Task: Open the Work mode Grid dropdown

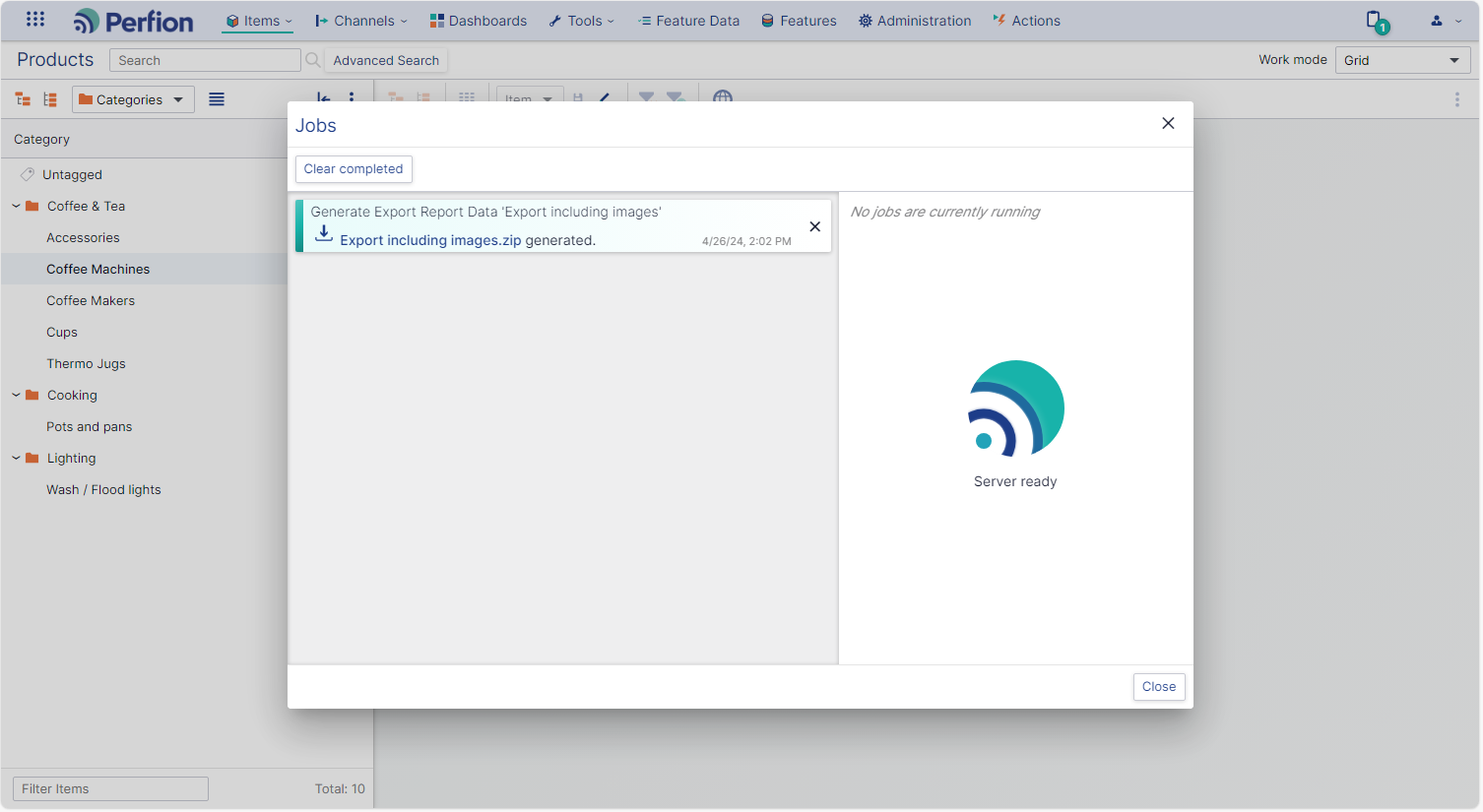Action: [x=1402, y=60]
